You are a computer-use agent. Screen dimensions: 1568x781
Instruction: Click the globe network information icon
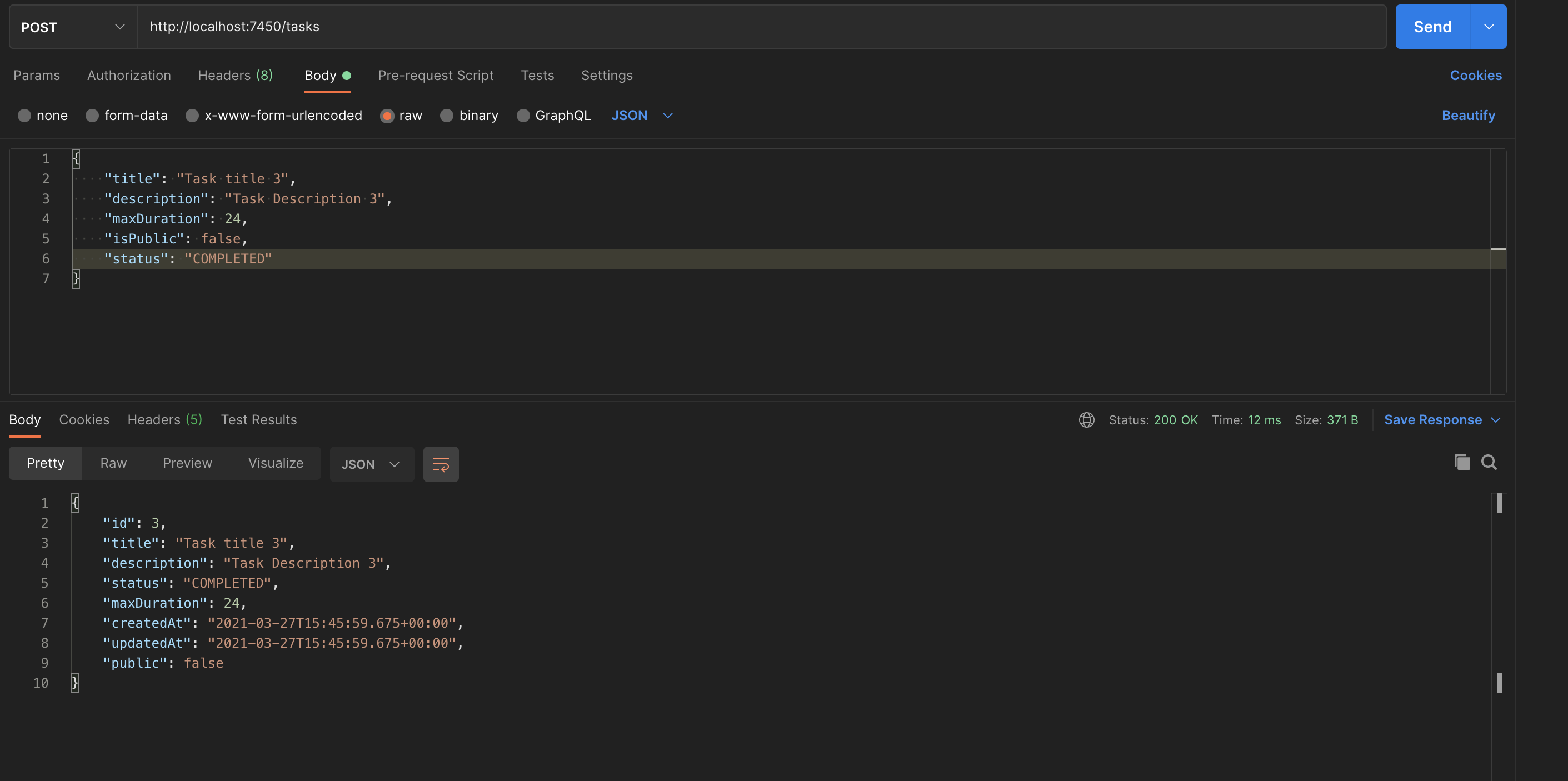[x=1086, y=420]
